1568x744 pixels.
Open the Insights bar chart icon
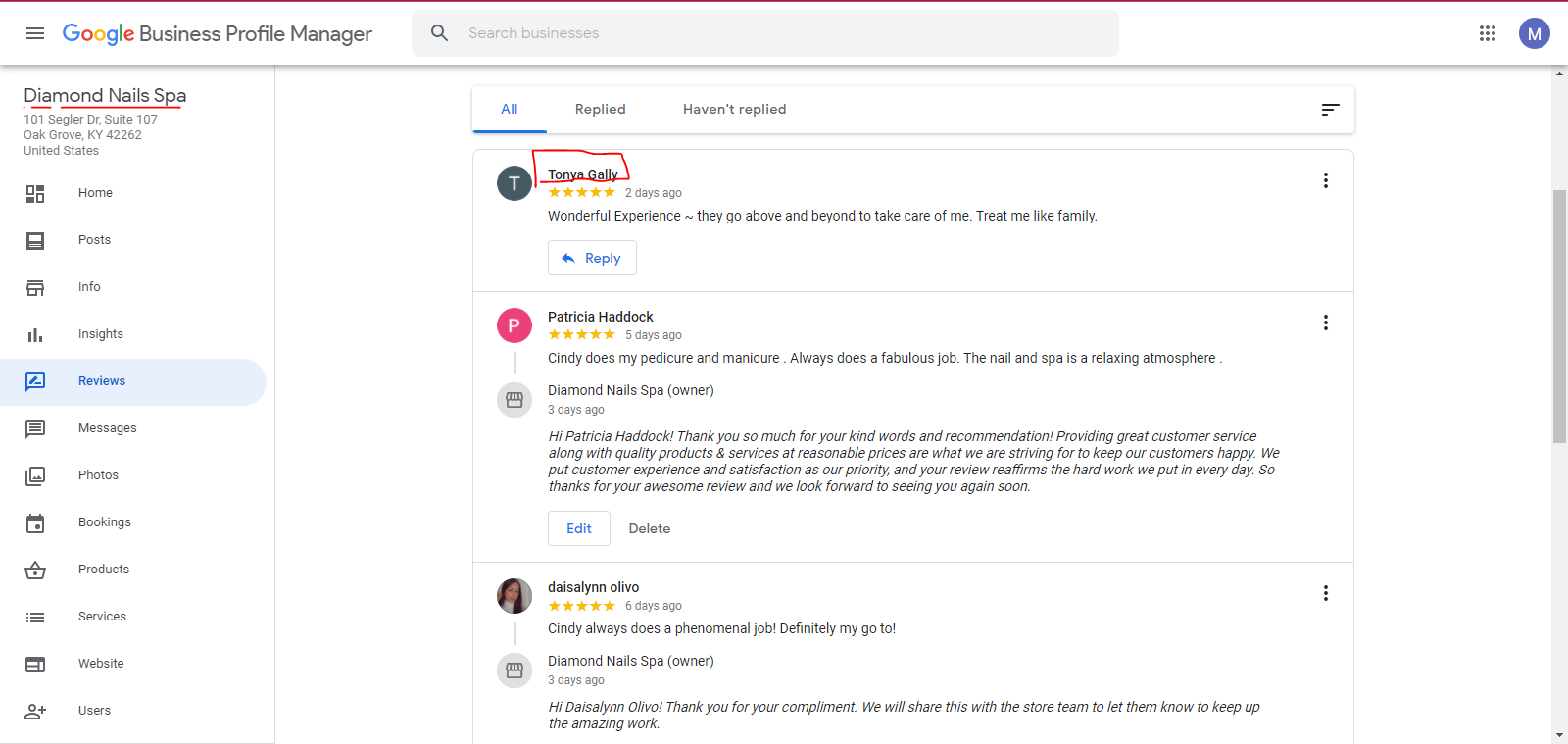[x=35, y=334]
